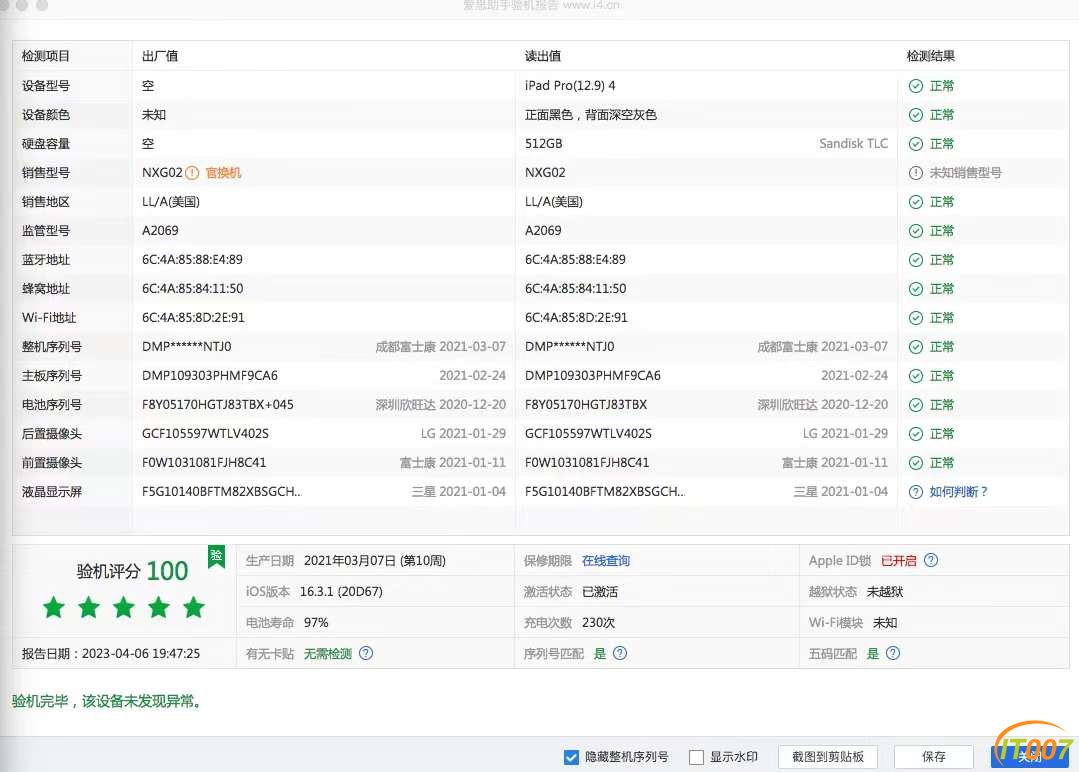This screenshot has height=772, width=1079.
Task: Click the green check icon in 监管型号 row
Action: coord(916,230)
